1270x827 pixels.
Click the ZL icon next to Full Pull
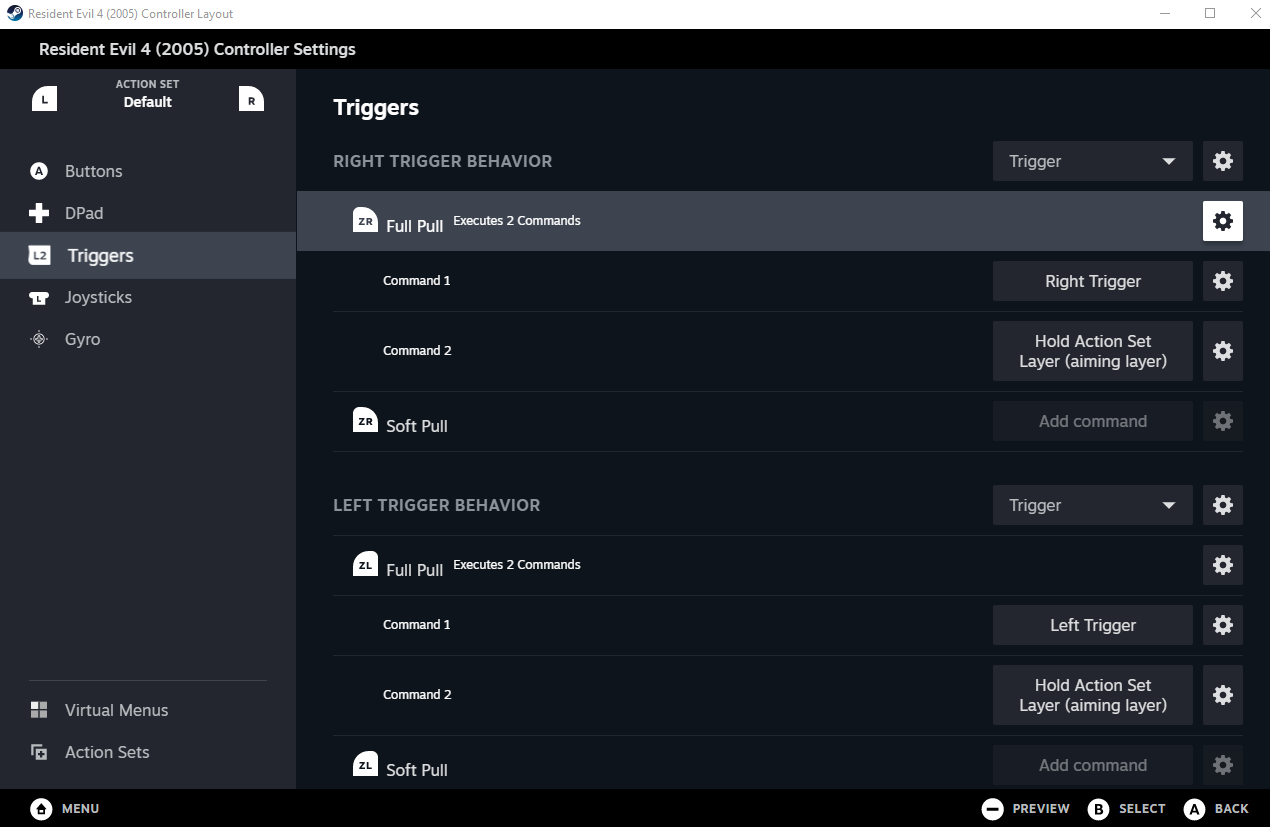(x=365, y=564)
